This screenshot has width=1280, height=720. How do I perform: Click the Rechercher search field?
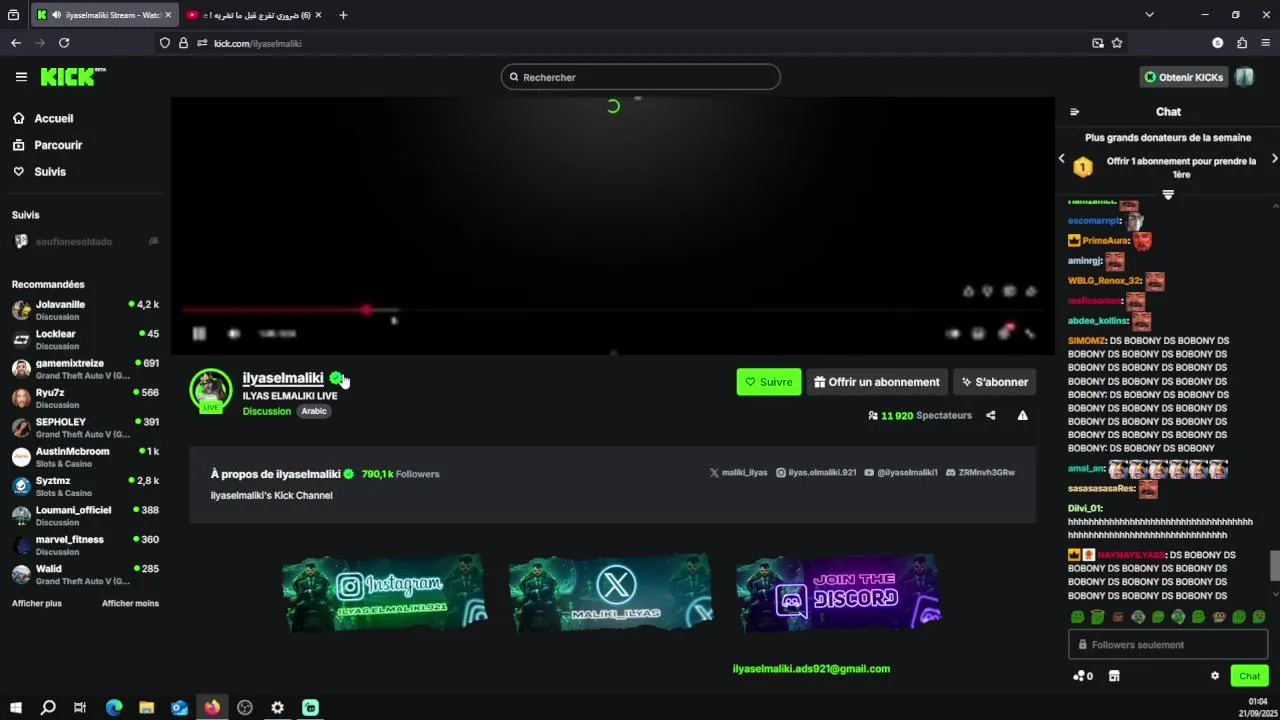pos(640,77)
